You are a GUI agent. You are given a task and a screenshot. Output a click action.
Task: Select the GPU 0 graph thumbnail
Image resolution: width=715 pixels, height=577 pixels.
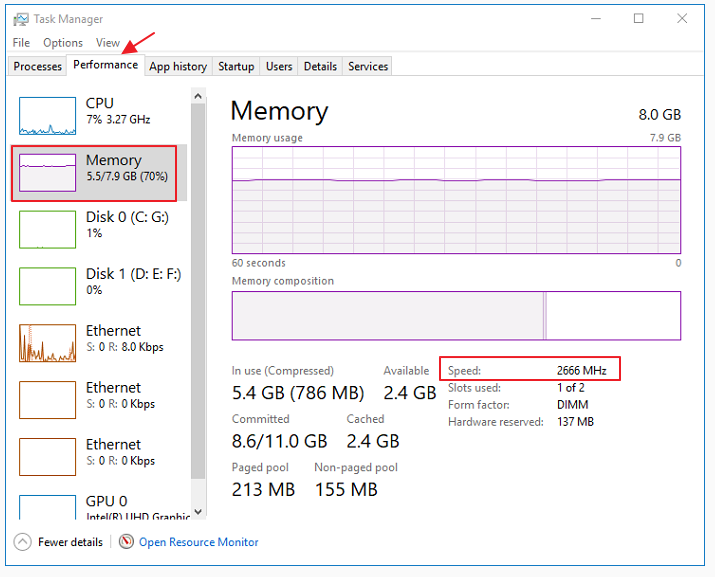click(47, 507)
